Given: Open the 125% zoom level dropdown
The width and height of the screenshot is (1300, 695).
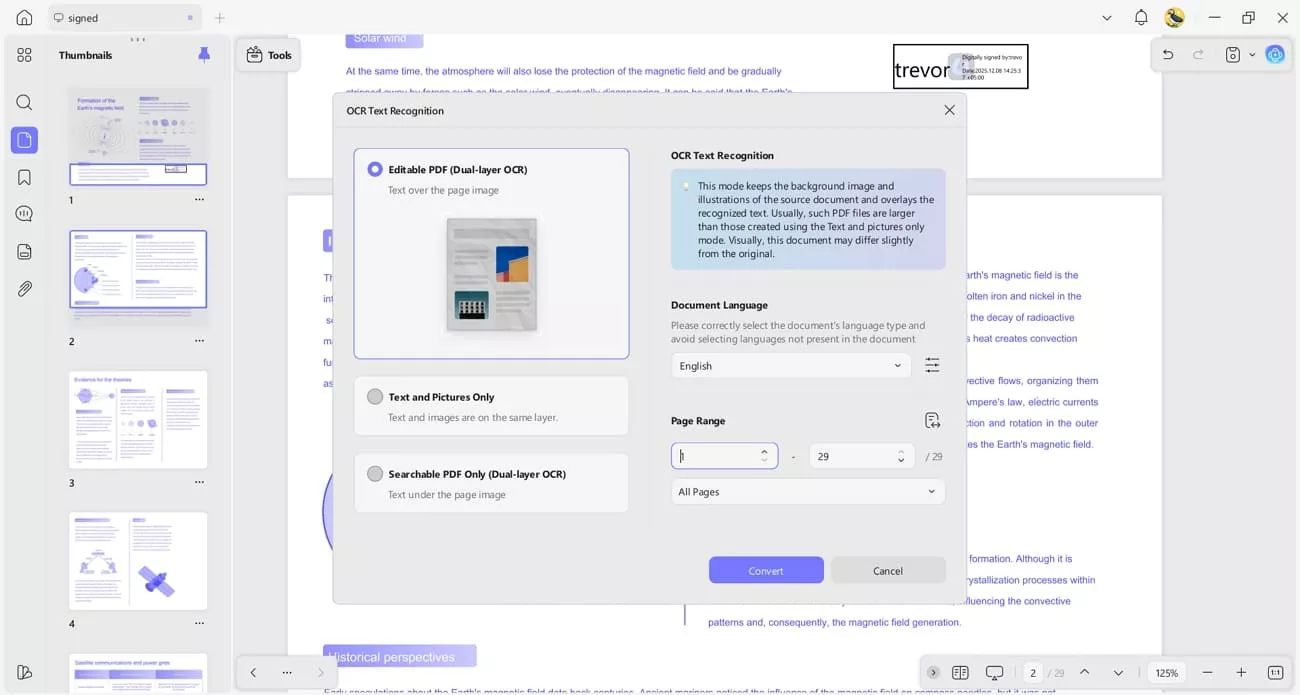Looking at the screenshot, I should [1166, 673].
